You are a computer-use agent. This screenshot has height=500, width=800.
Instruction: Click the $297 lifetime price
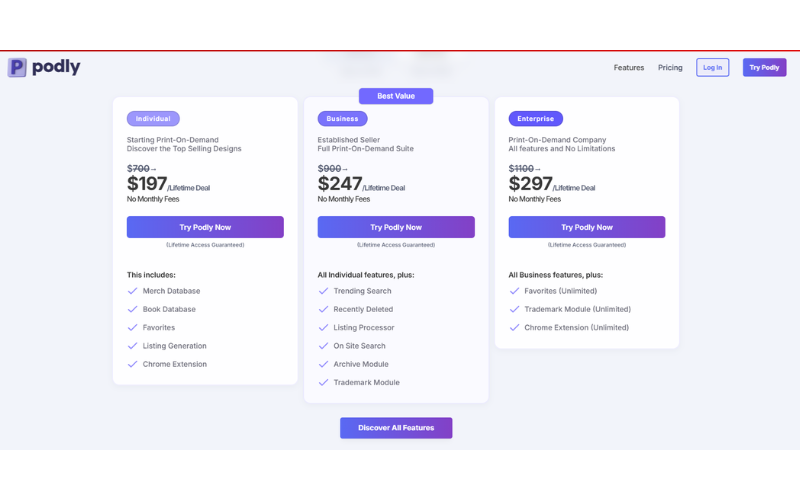point(531,184)
